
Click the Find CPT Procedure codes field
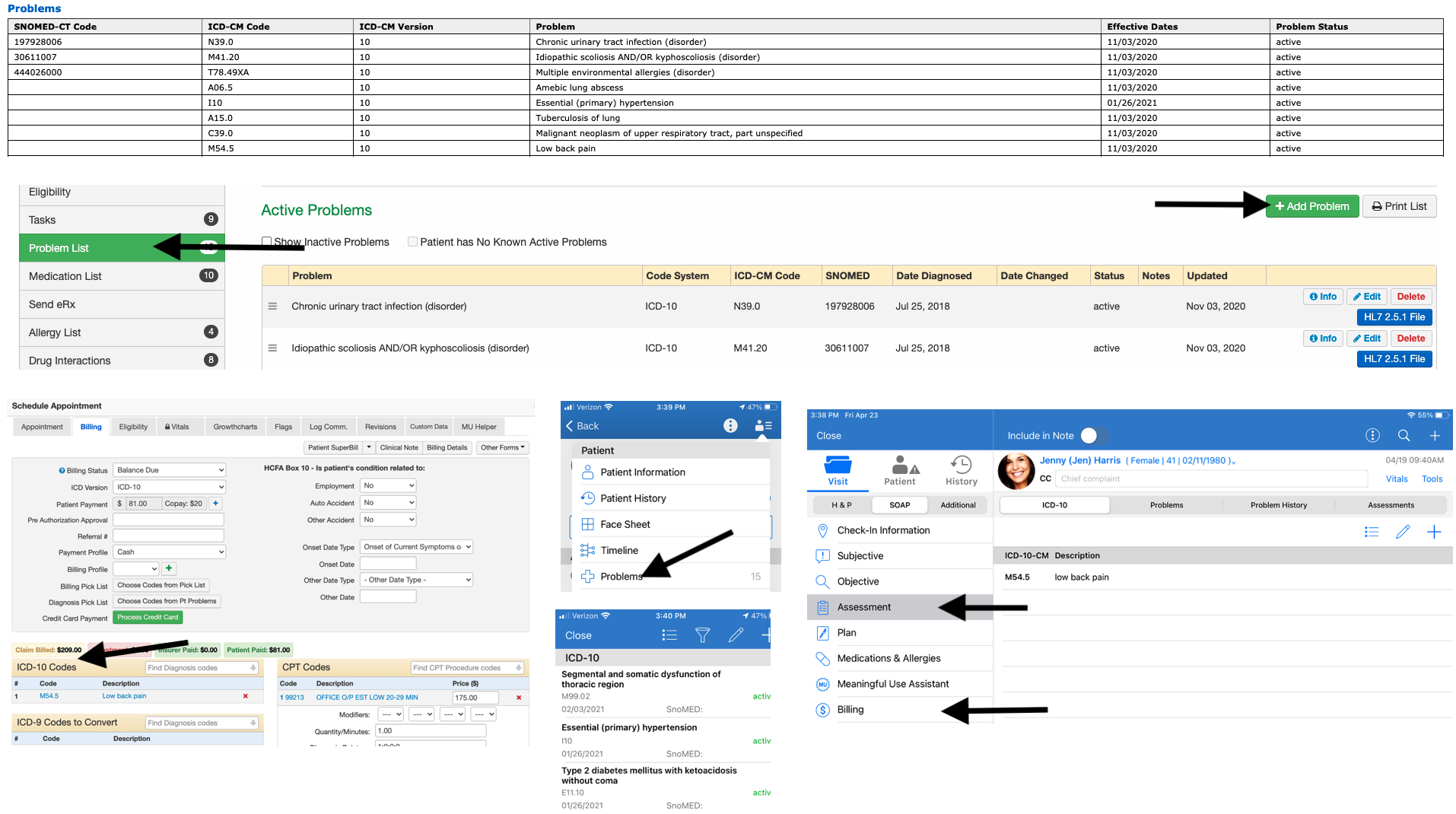tap(468, 668)
